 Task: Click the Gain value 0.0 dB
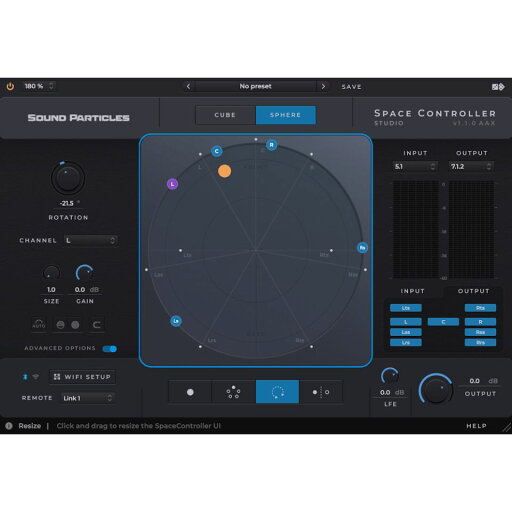[x=87, y=290]
